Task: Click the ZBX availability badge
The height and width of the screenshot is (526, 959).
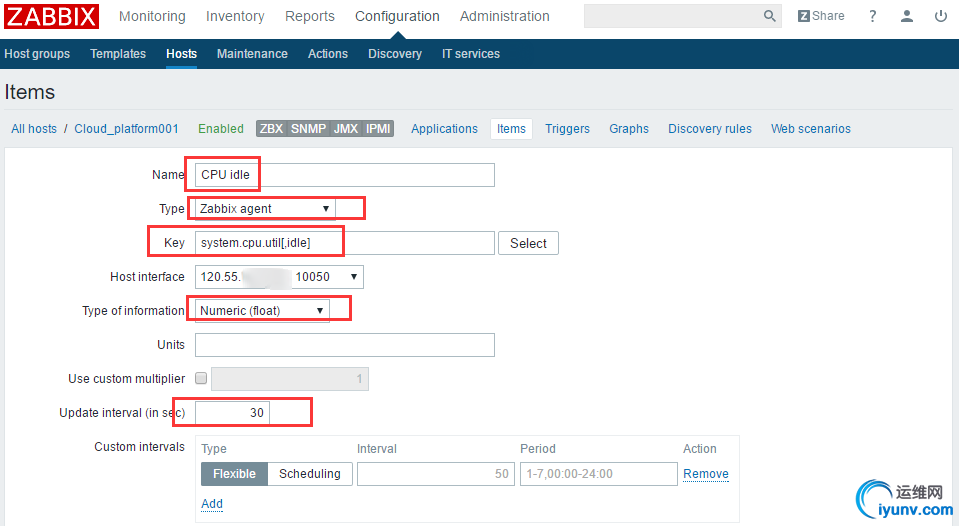Action: coord(271,128)
